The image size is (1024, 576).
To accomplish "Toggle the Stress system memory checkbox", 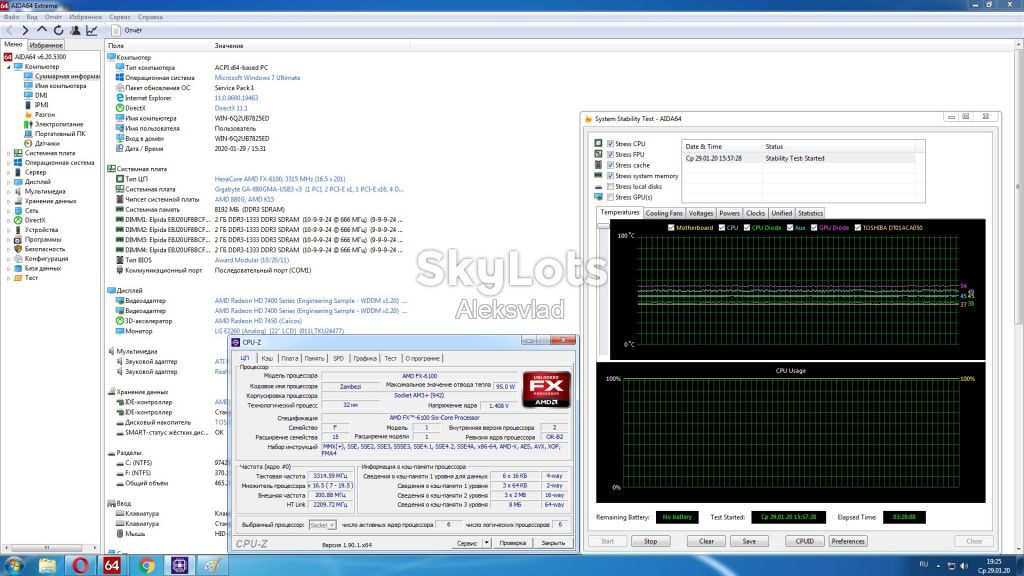I will (x=611, y=176).
